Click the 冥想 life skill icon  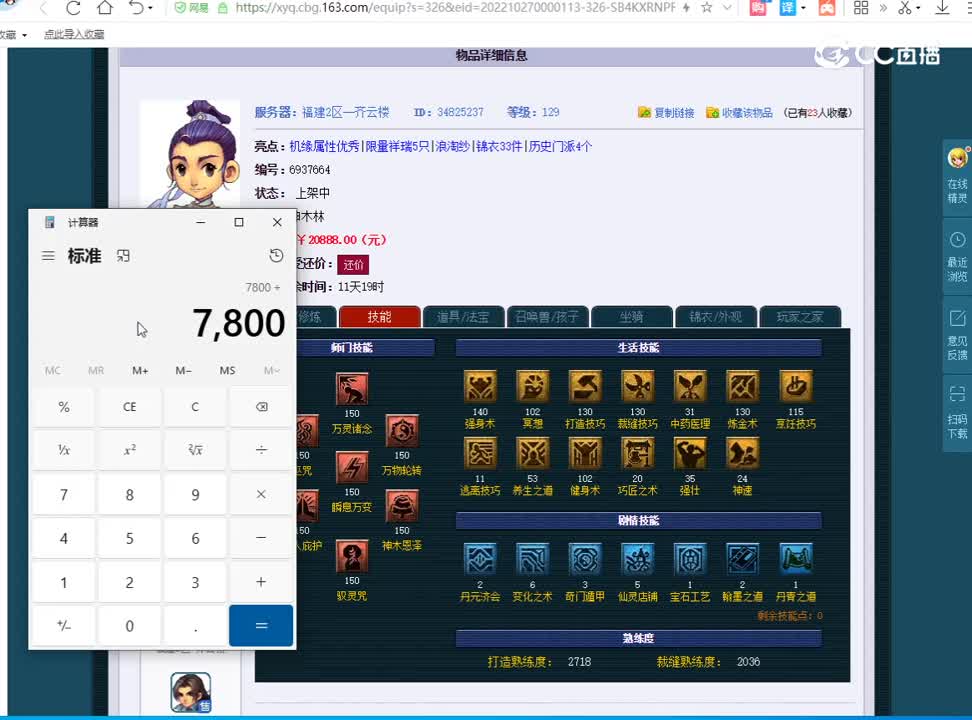coord(532,387)
